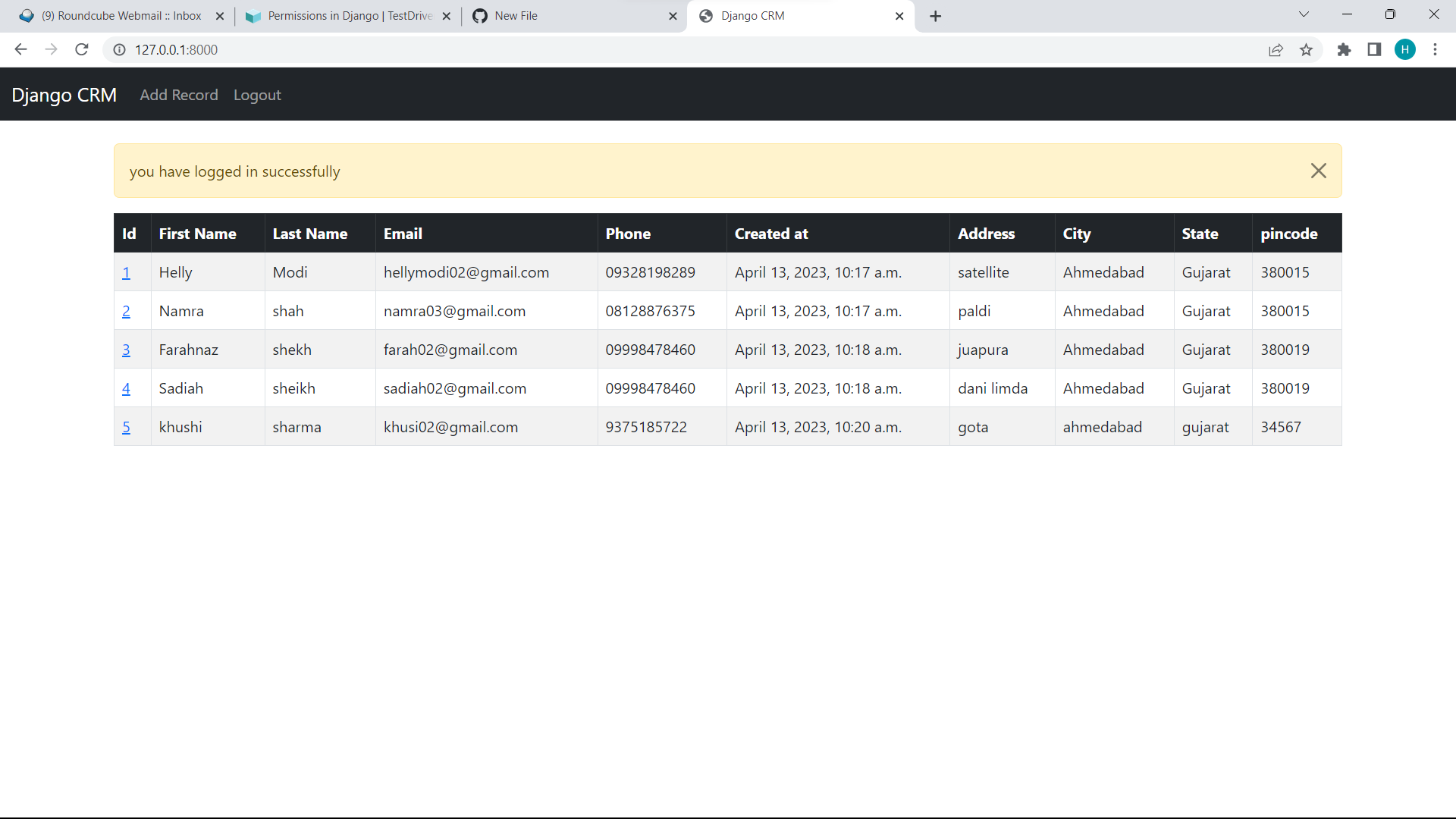Click the forward navigation arrow

(51, 49)
